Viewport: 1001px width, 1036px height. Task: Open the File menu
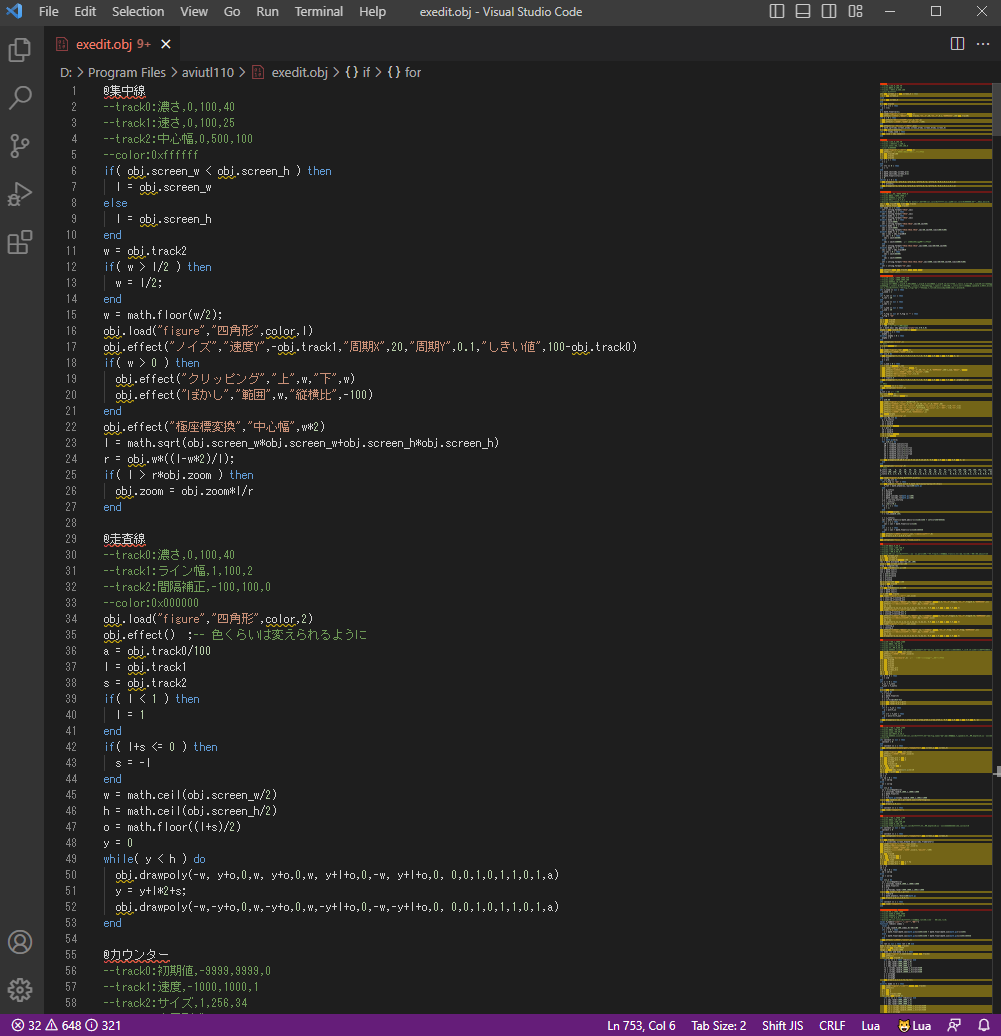click(x=48, y=11)
